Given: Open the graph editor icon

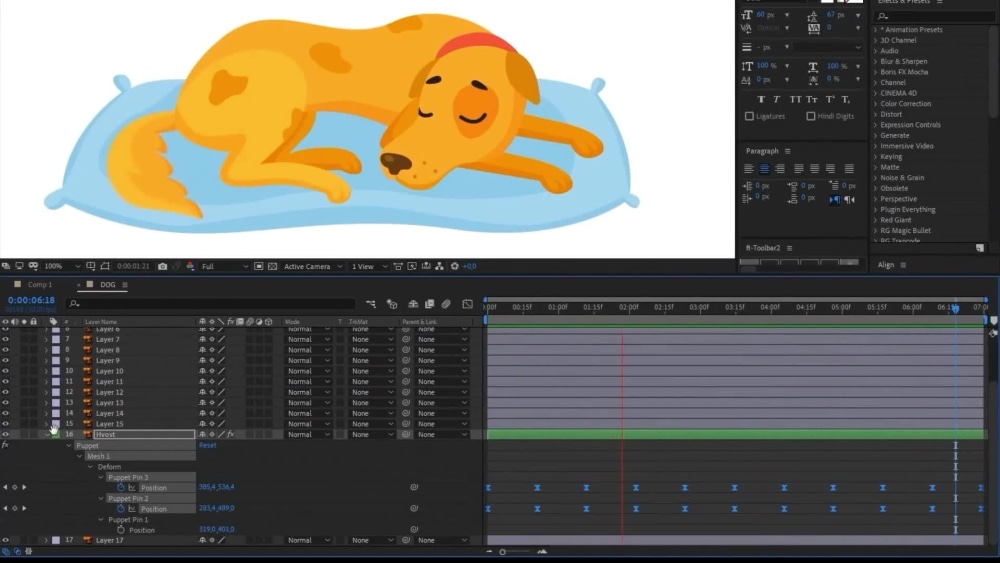Looking at the screenshot, I should coord(467,304).
